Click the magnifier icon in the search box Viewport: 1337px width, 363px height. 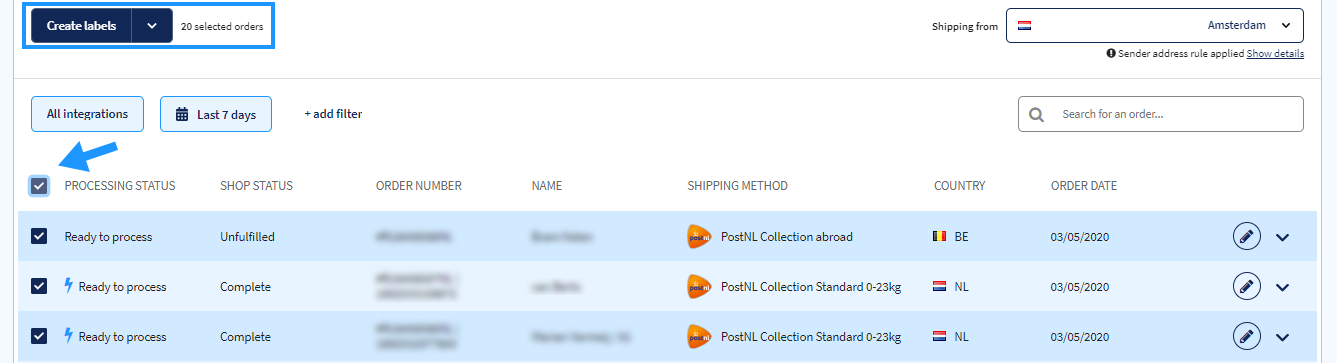click(x=1036, y=114)
